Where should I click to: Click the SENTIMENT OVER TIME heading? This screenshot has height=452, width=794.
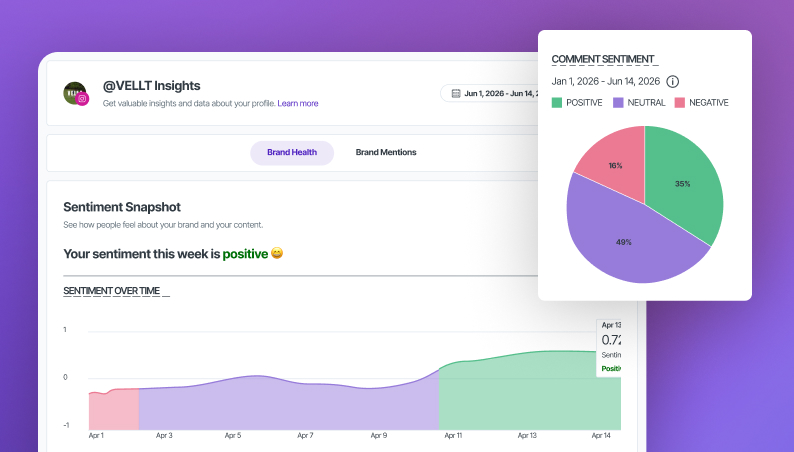click(x=111, y=291)
